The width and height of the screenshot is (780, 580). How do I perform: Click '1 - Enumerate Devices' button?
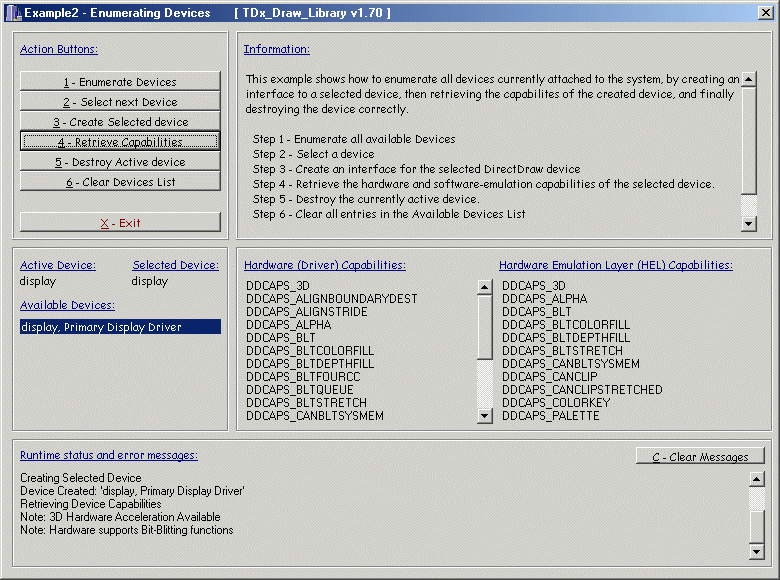(x=120, y=82)
